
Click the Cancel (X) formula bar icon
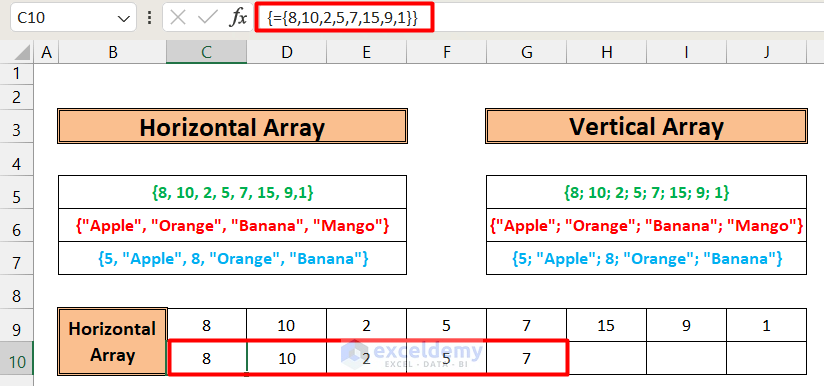pyautogui.click(x=179, y=18)
